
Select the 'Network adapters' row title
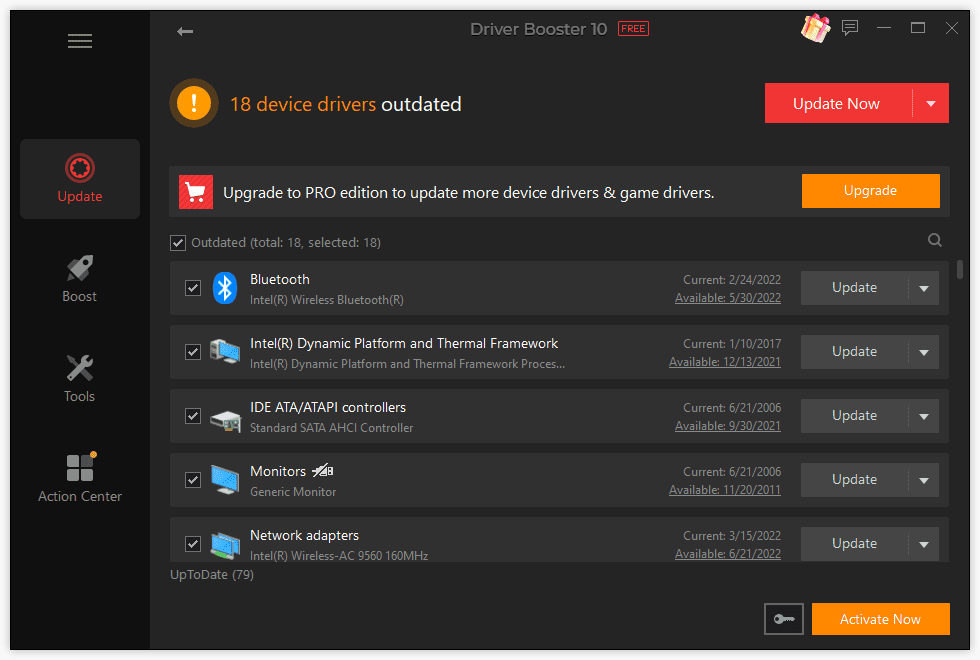click(304, 536)
